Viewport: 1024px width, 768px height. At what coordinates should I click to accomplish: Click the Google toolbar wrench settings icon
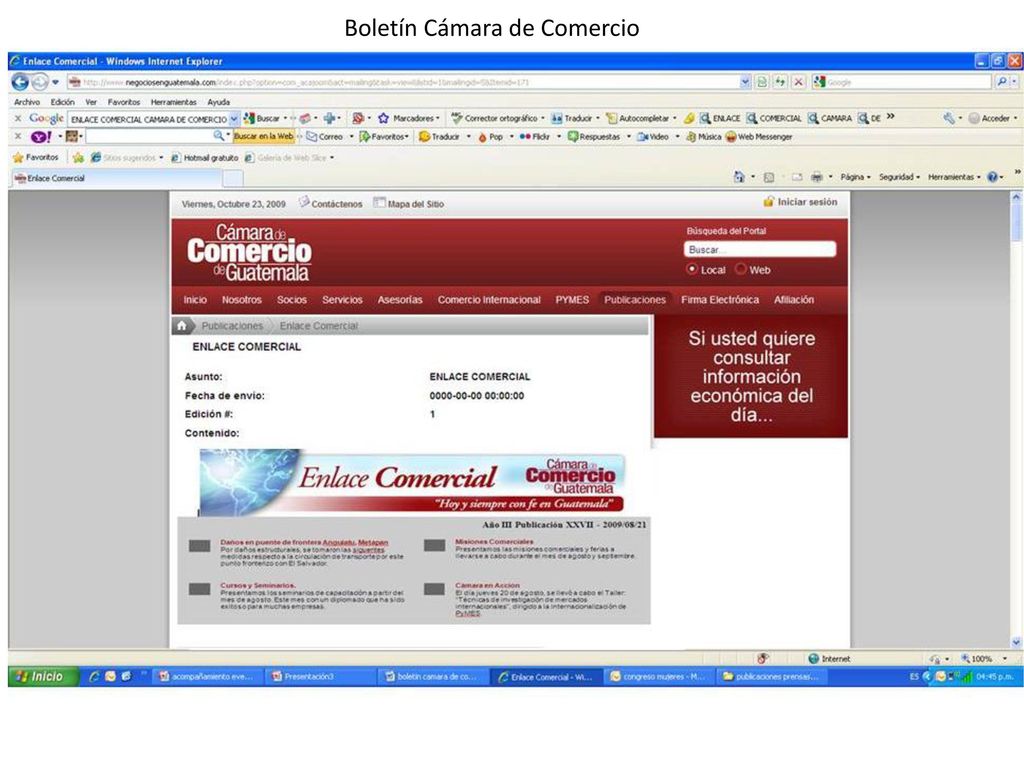949,118
